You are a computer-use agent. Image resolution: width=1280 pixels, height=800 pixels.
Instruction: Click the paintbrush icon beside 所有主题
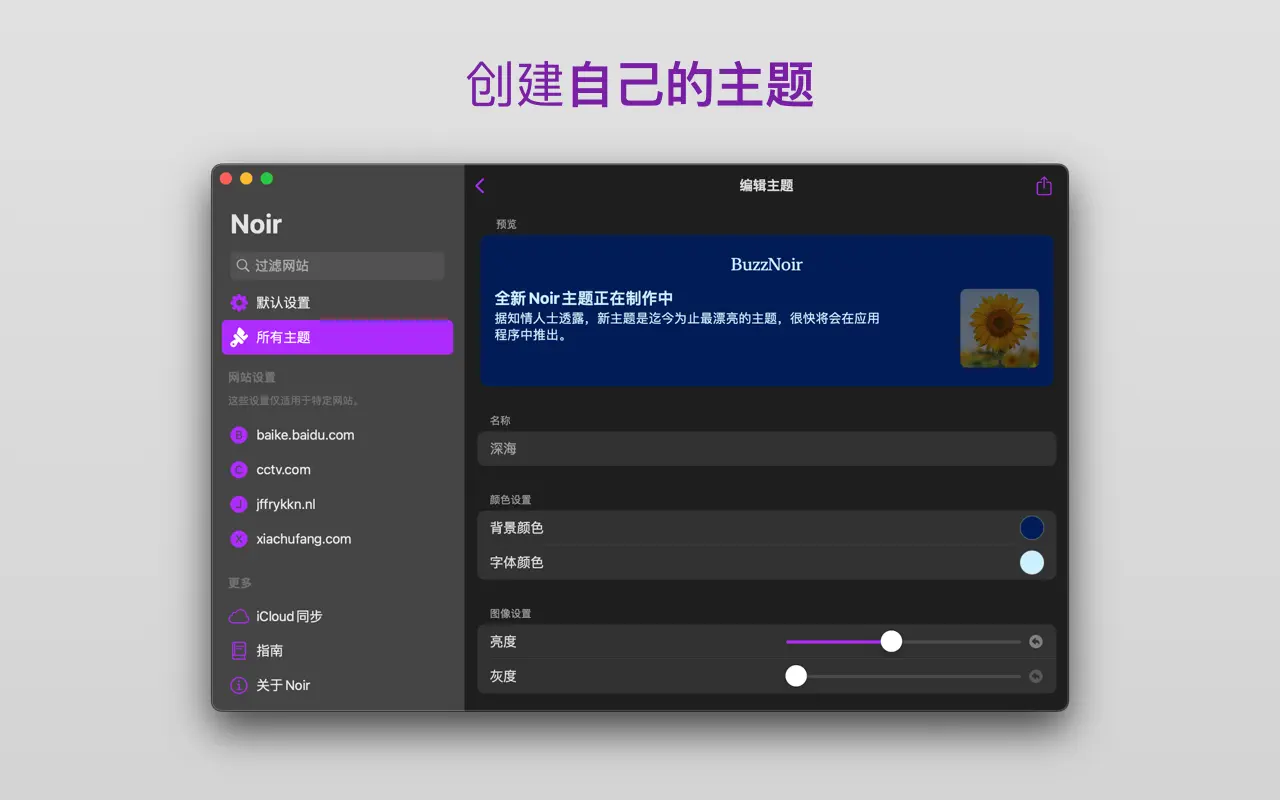point(239,337)
